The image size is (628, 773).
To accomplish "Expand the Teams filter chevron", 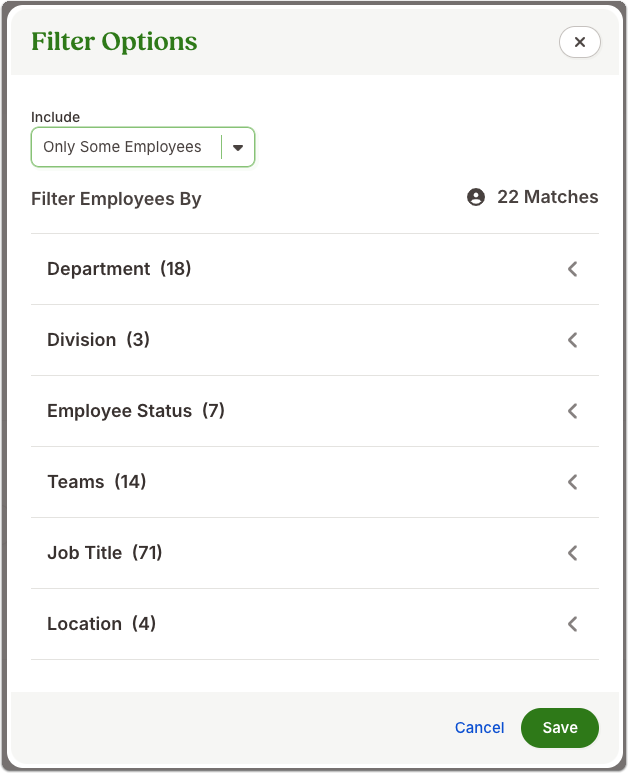I will (x=572, y=482).
